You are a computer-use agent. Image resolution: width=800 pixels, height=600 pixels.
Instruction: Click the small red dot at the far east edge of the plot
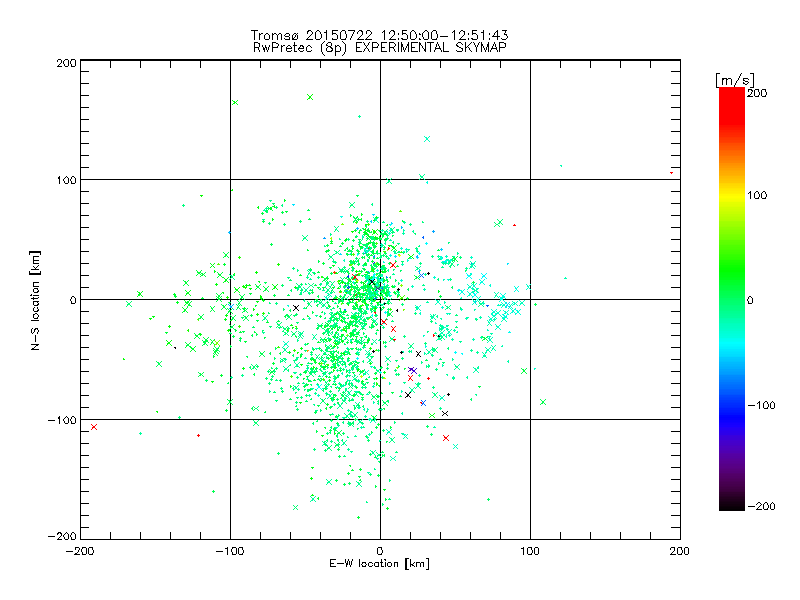click(671, 173)
